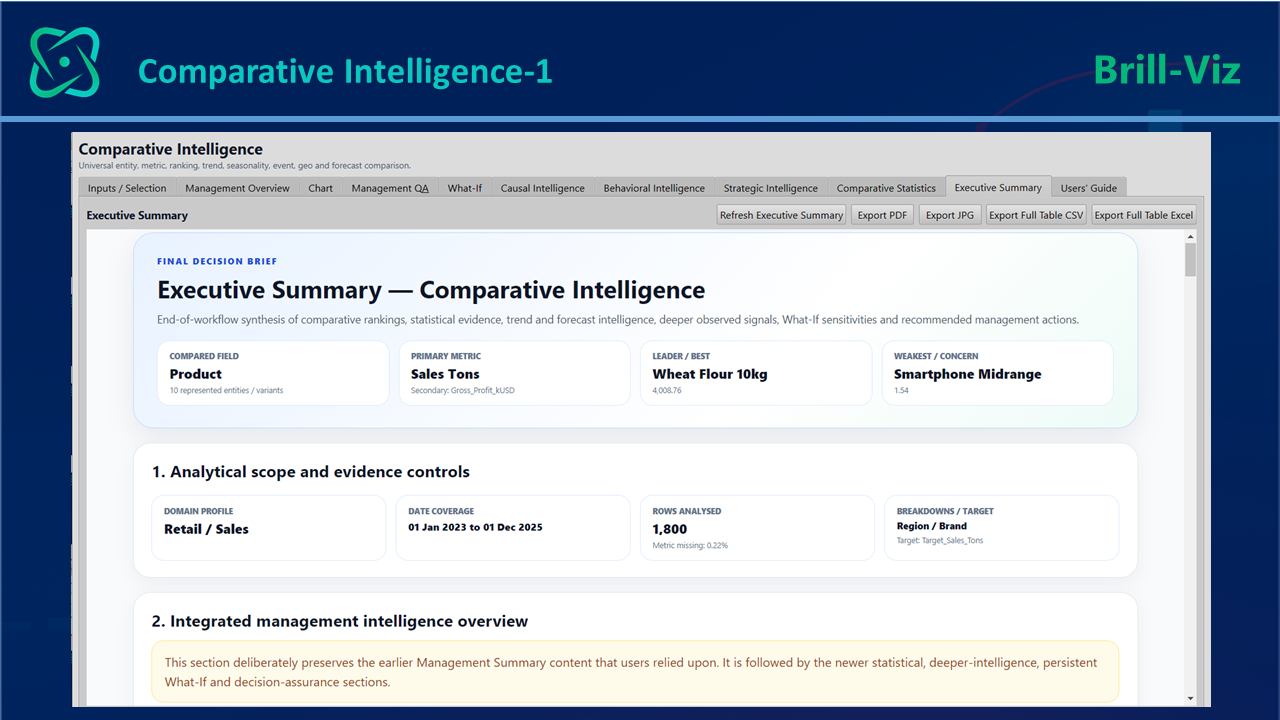Click the 'Comparative Intelligence' window heading
The width and height of the screenshot is (1280, 720).
(x=171, y=149)
